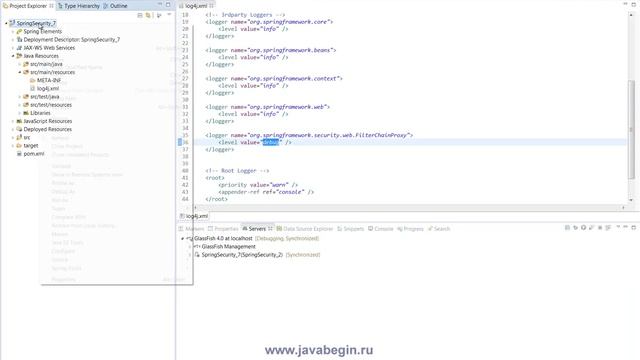This screenshot has height=360, width=640.
Task: Expand Deployment Descriptor: SpringSecurity_7
Action: pos(13,40)
